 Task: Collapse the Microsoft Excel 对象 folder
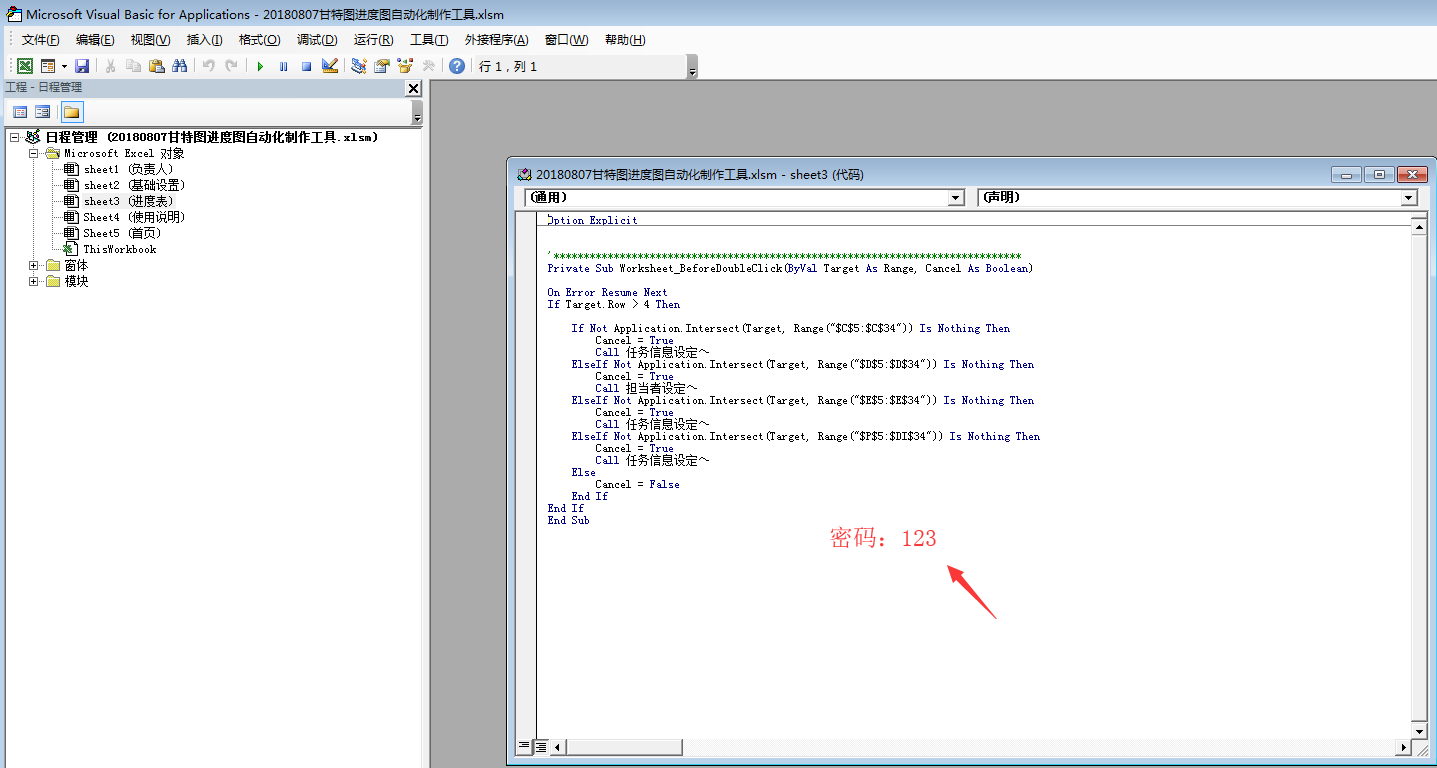pyautogui.click(x=34, y=153)
